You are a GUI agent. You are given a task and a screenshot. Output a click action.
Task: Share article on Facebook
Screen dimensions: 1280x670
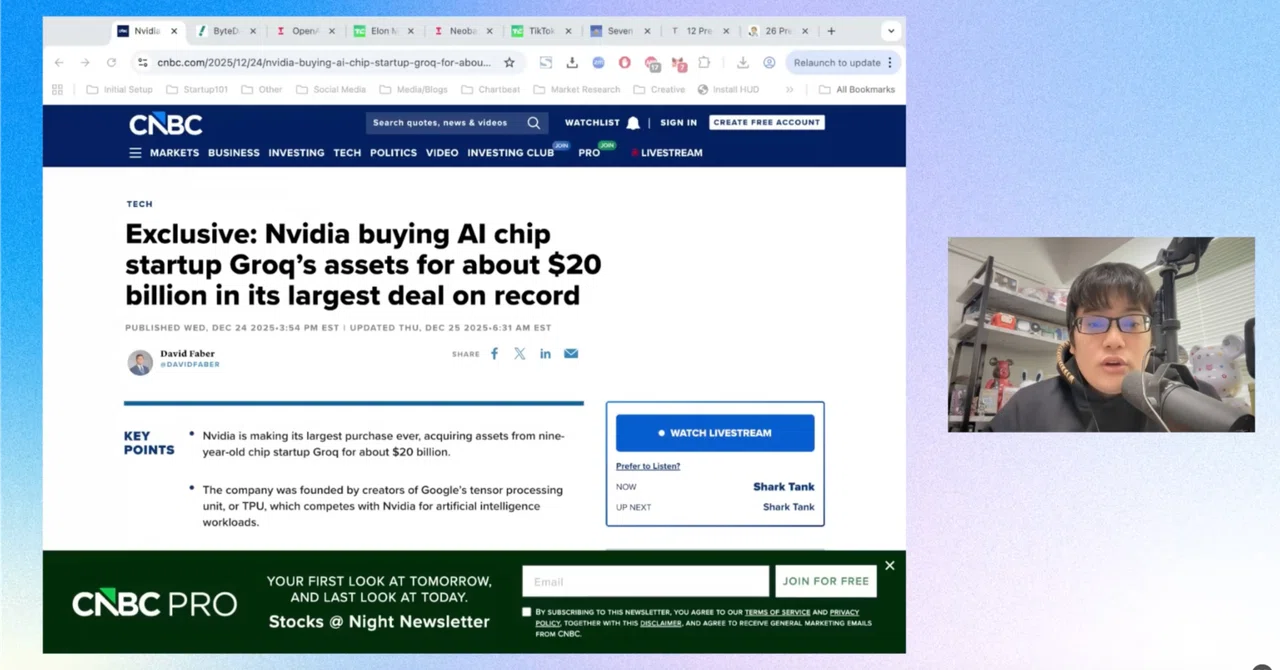point(494,353)
